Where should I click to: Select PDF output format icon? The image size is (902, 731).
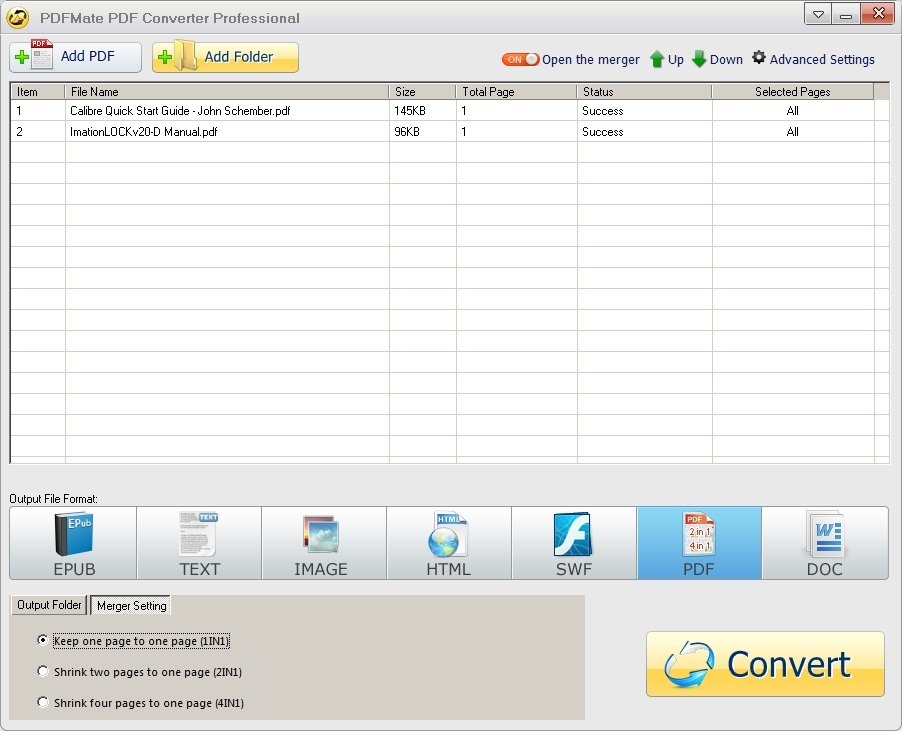click(699, 543)
